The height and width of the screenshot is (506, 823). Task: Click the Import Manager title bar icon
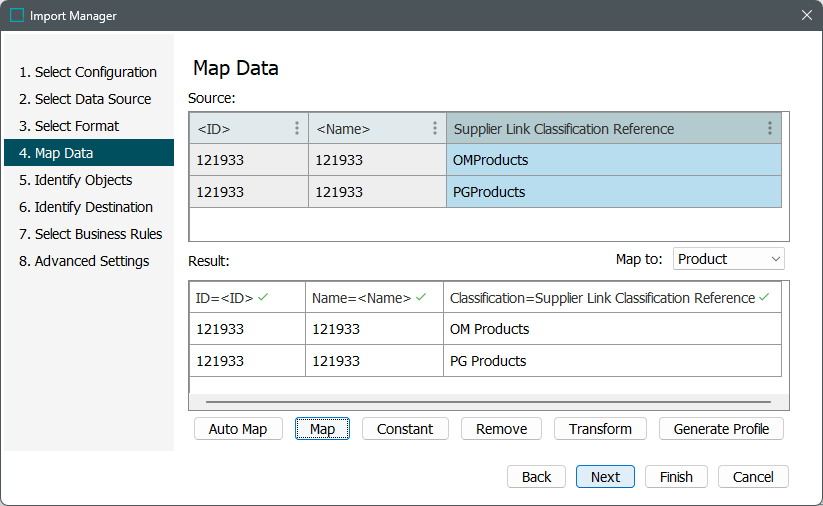click(17, 16)
